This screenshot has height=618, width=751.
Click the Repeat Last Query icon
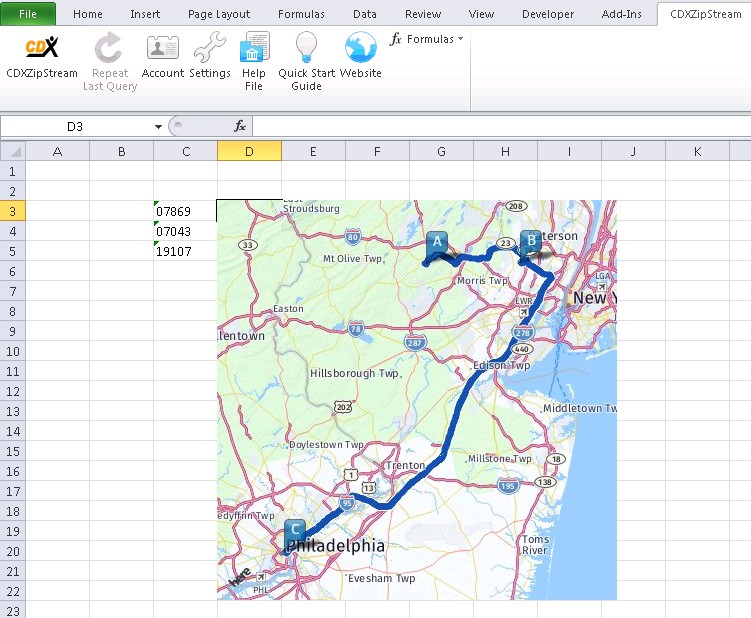(109, 49)
